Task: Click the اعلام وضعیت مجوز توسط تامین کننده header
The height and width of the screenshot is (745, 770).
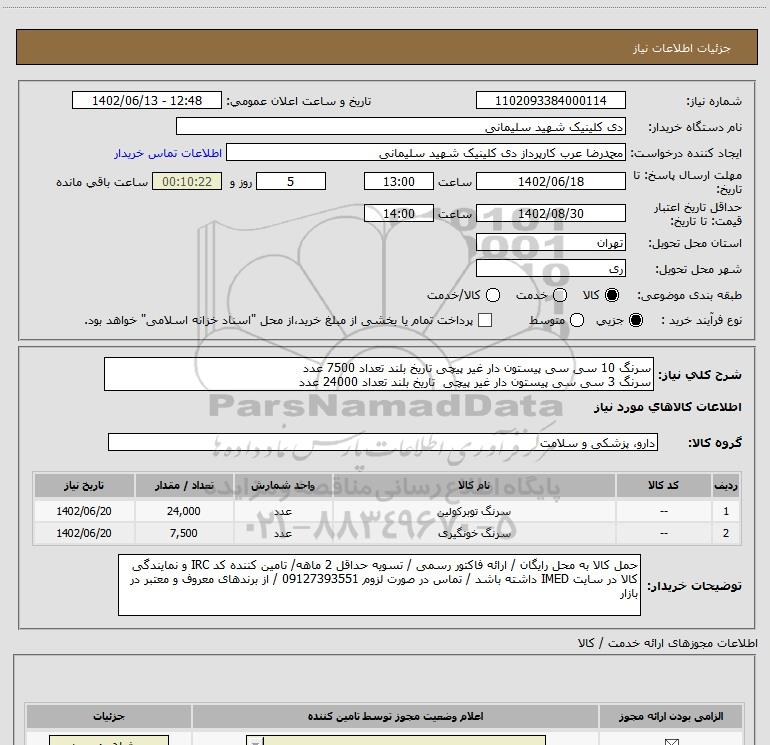Action: point(395,717)
